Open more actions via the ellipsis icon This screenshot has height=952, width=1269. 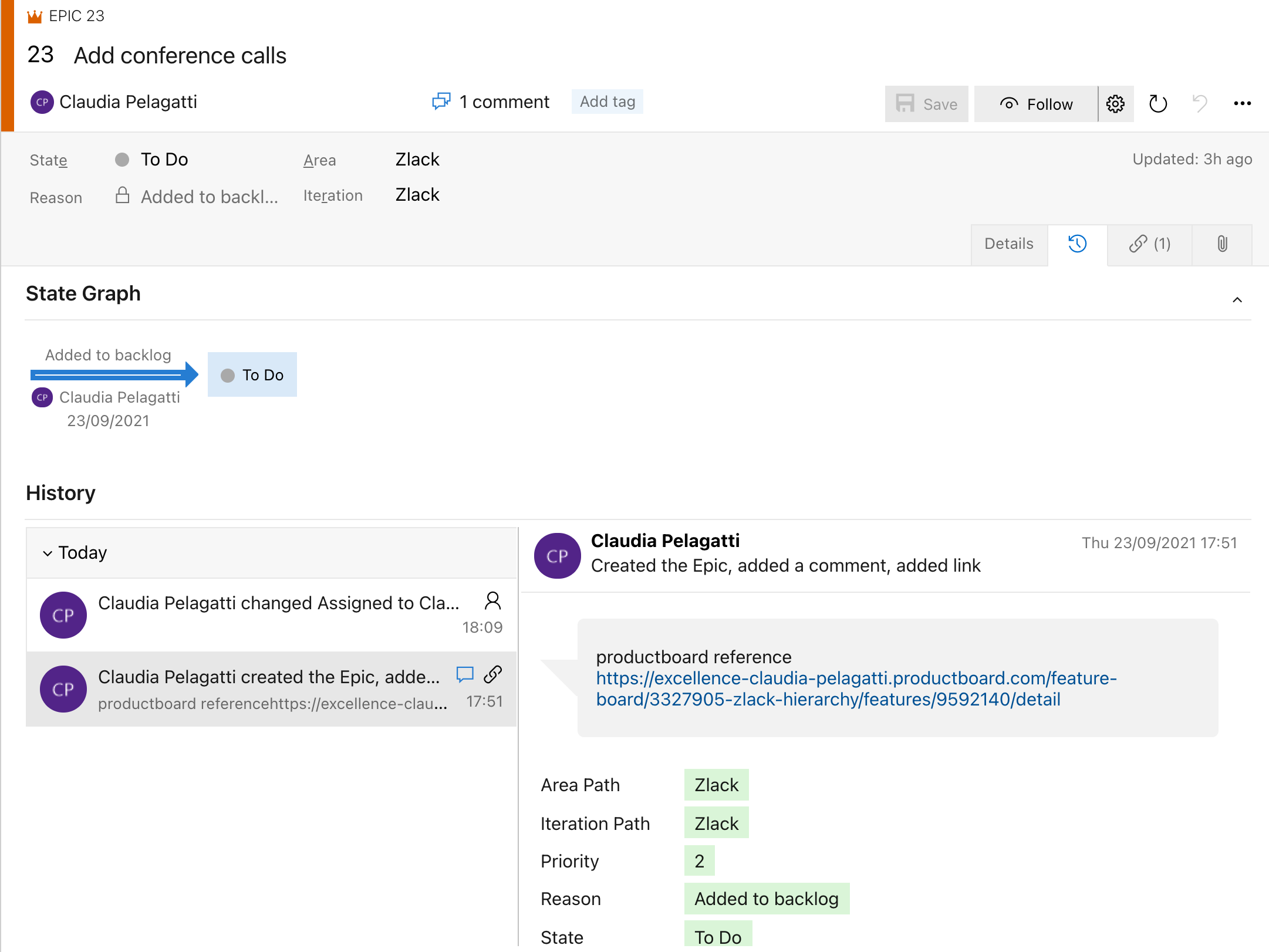[1243, 104]
